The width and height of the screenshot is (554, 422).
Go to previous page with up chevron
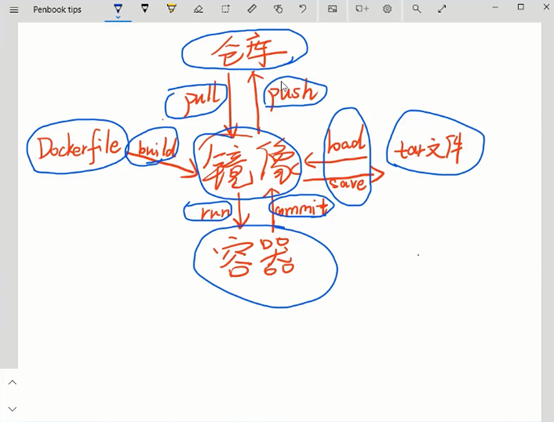12,382
